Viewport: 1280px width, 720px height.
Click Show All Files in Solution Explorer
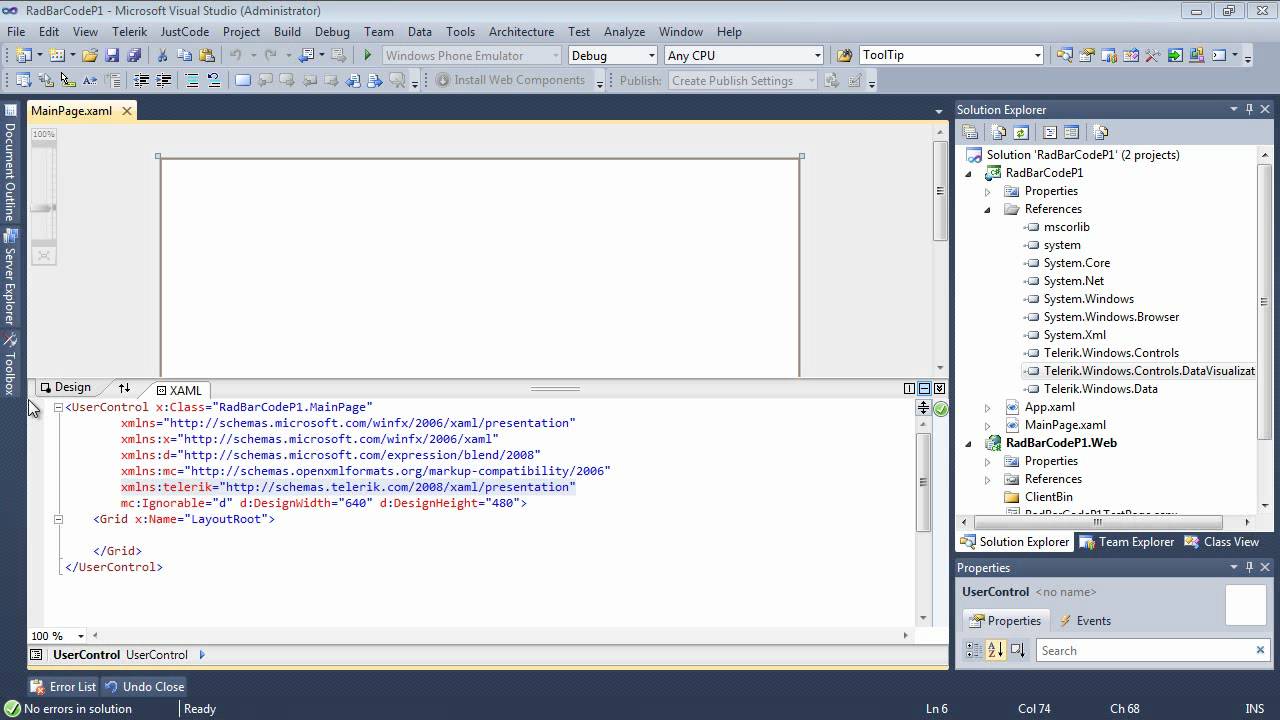coord(999,132)
